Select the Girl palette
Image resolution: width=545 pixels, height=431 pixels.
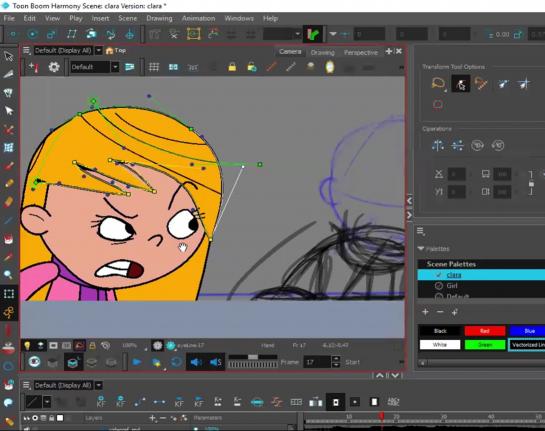[x=481, y=286]
